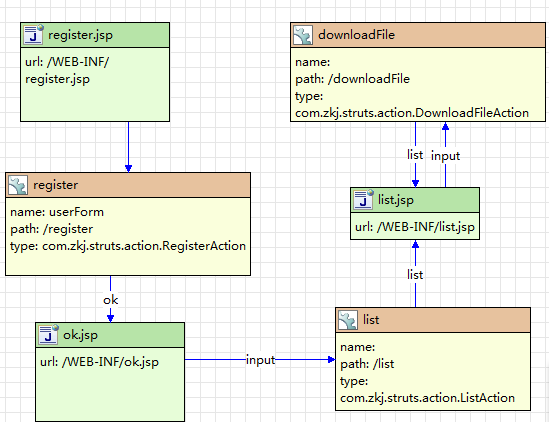Viewport: 549px width, 422px height.
Task: Click 'name:' property in downloadFile node
Action: [313, 62]
